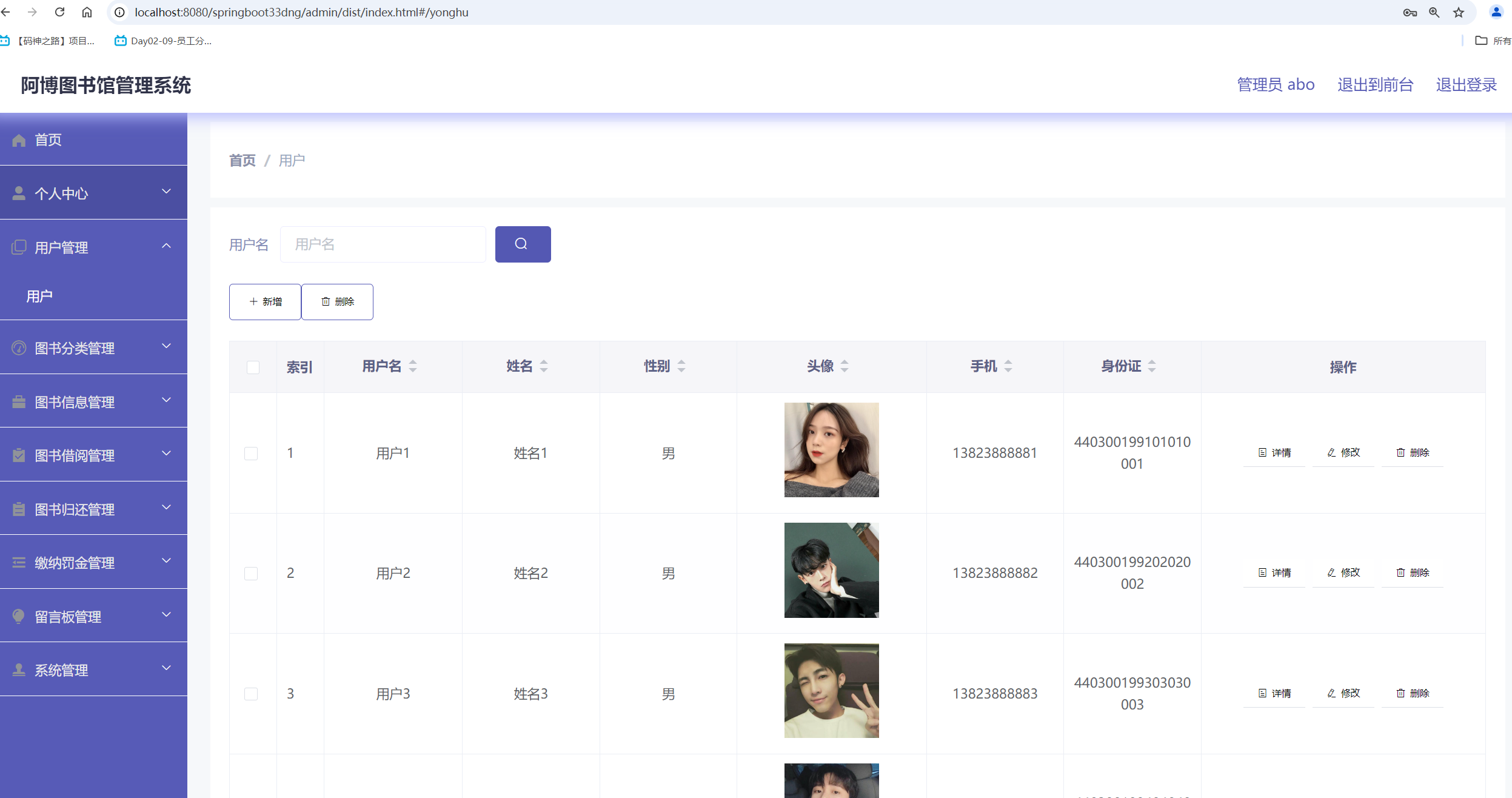Reload the page with refresh icon
The width and height of the screenshot is (1512, 798).
point(59,12)
